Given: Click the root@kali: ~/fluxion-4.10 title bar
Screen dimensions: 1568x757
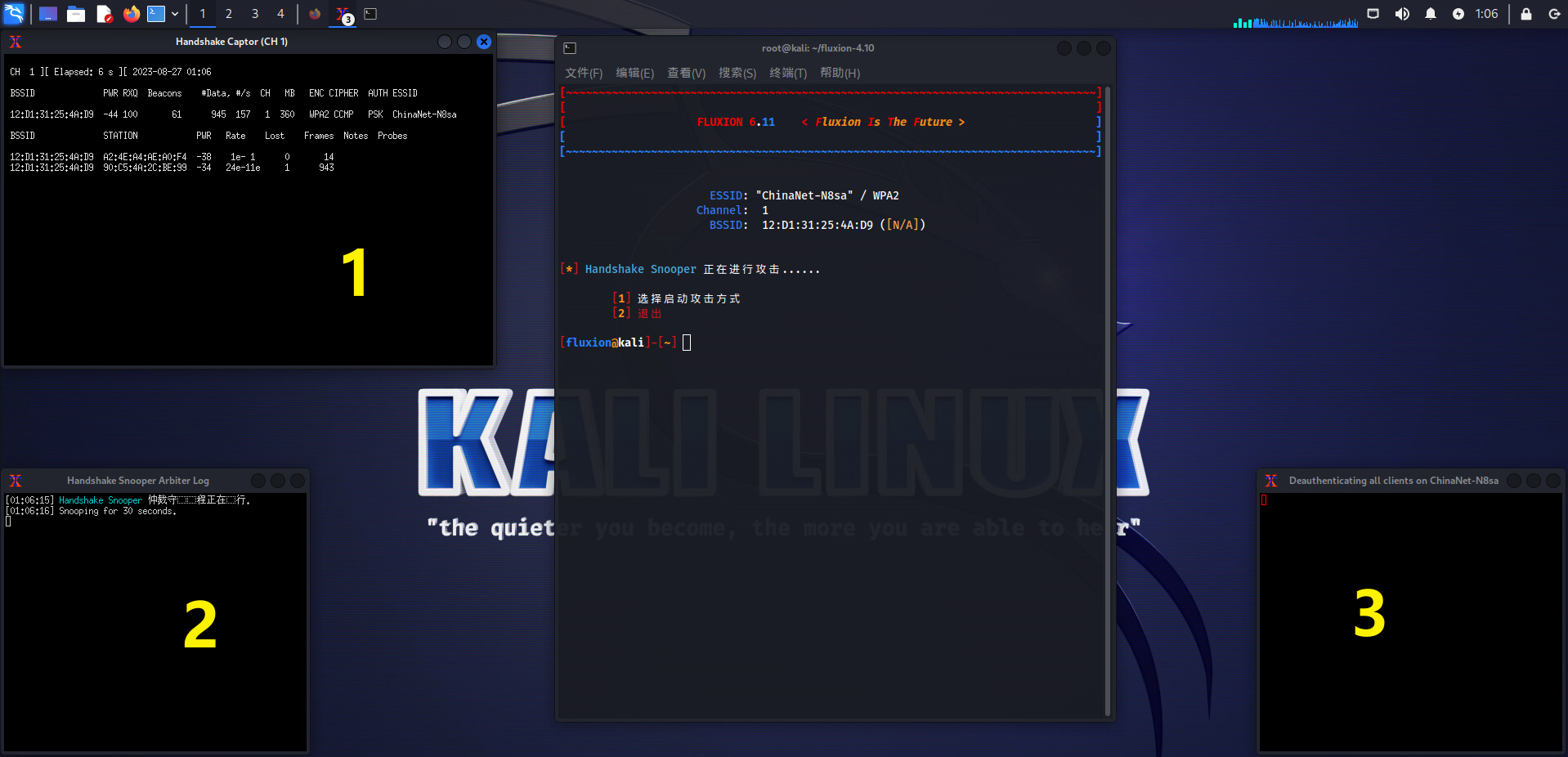Looking at the screenshot, I should pos(818,48).
